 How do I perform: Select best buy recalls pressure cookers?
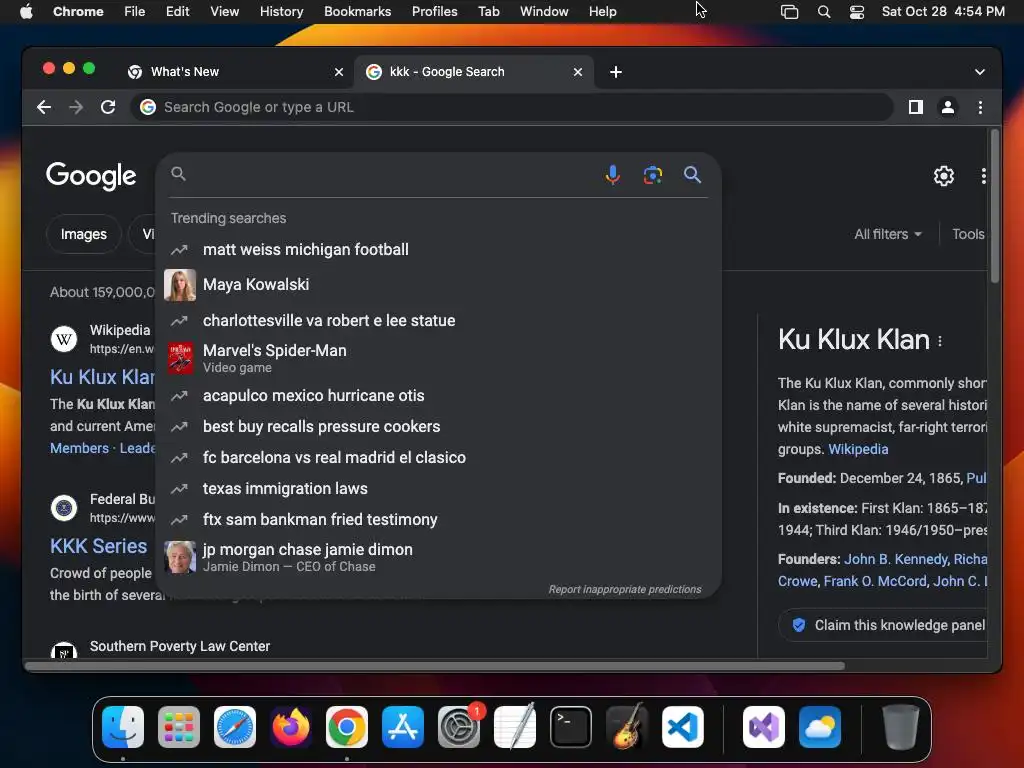(x=438, y=426)
